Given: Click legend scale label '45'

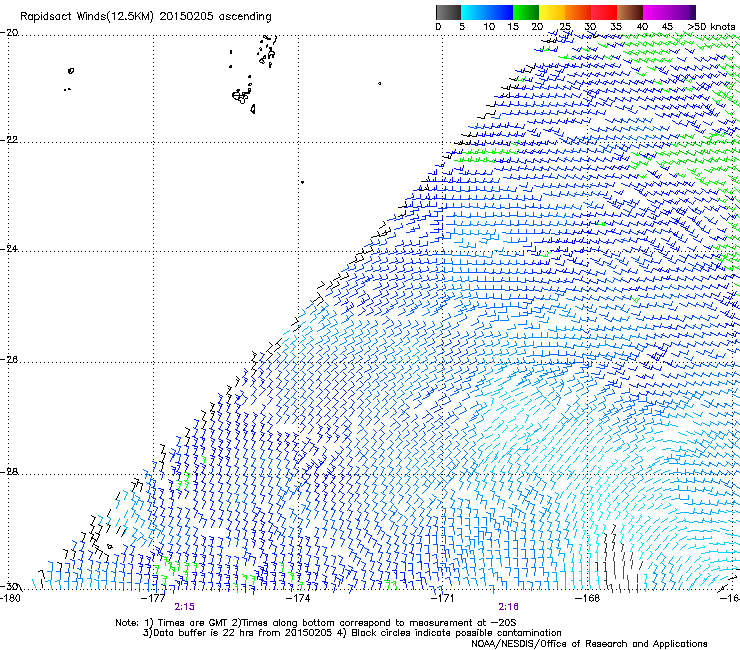Looking at the screenshot, I should (x=667, y=26).
